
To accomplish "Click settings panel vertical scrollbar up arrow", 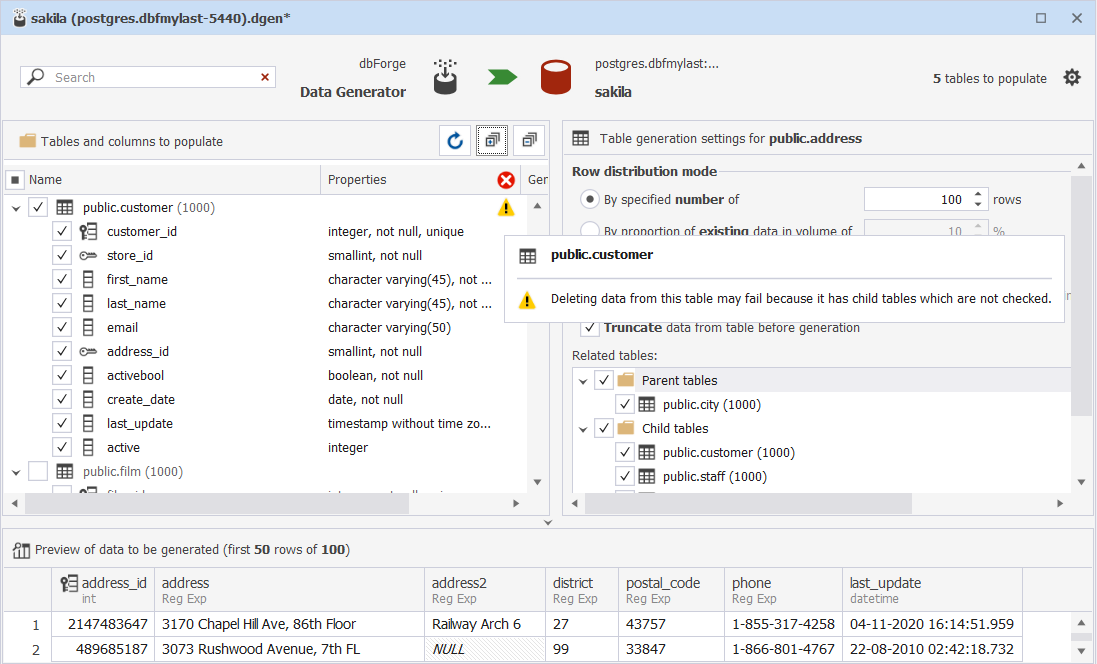I will (1081, 166).
